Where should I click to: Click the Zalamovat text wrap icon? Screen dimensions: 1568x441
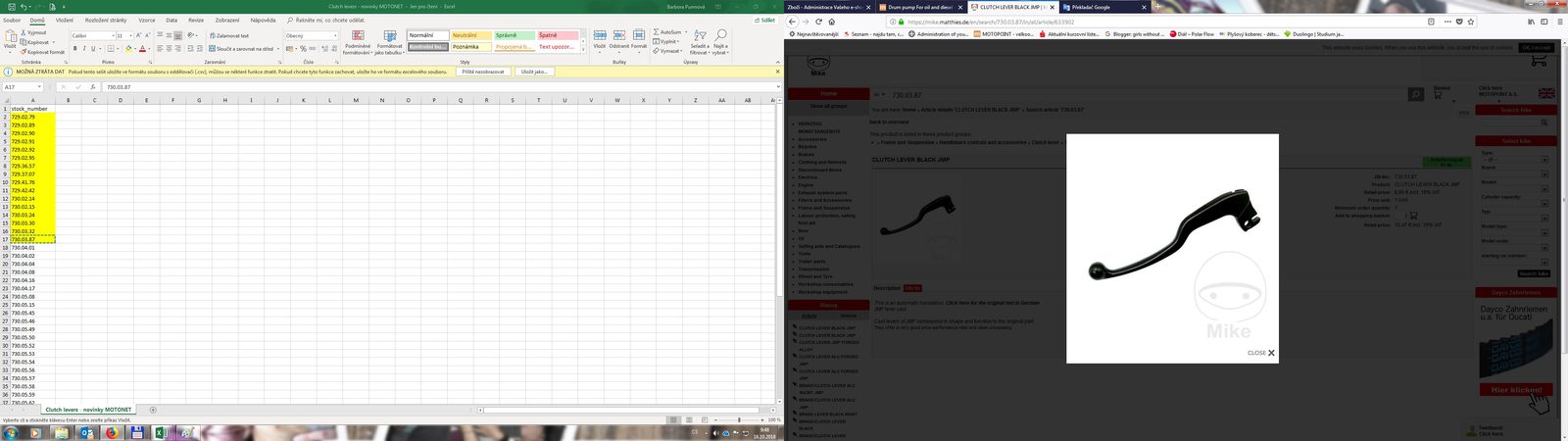(x=228, y=36)
